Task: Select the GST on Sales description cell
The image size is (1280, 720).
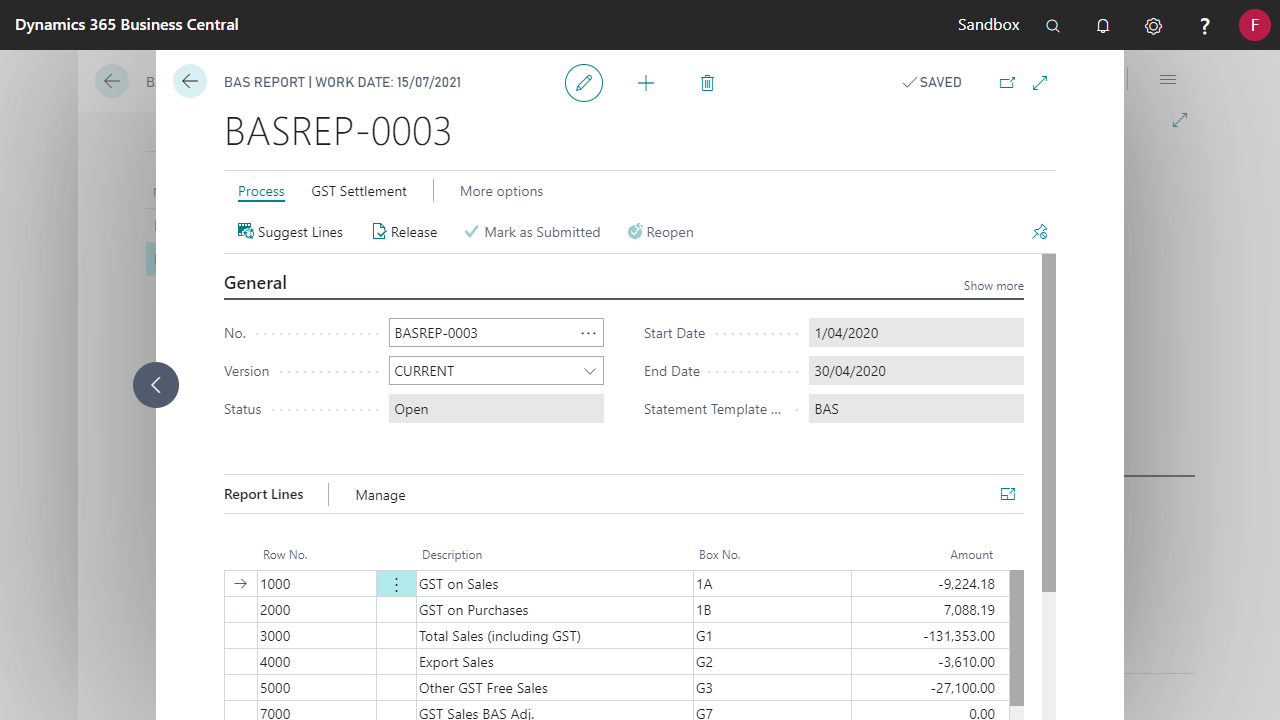Action: [555, 584]
